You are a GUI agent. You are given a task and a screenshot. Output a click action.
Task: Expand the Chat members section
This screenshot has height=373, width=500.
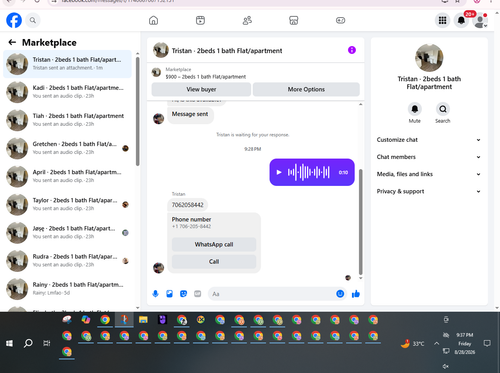(x=429, y=157)
